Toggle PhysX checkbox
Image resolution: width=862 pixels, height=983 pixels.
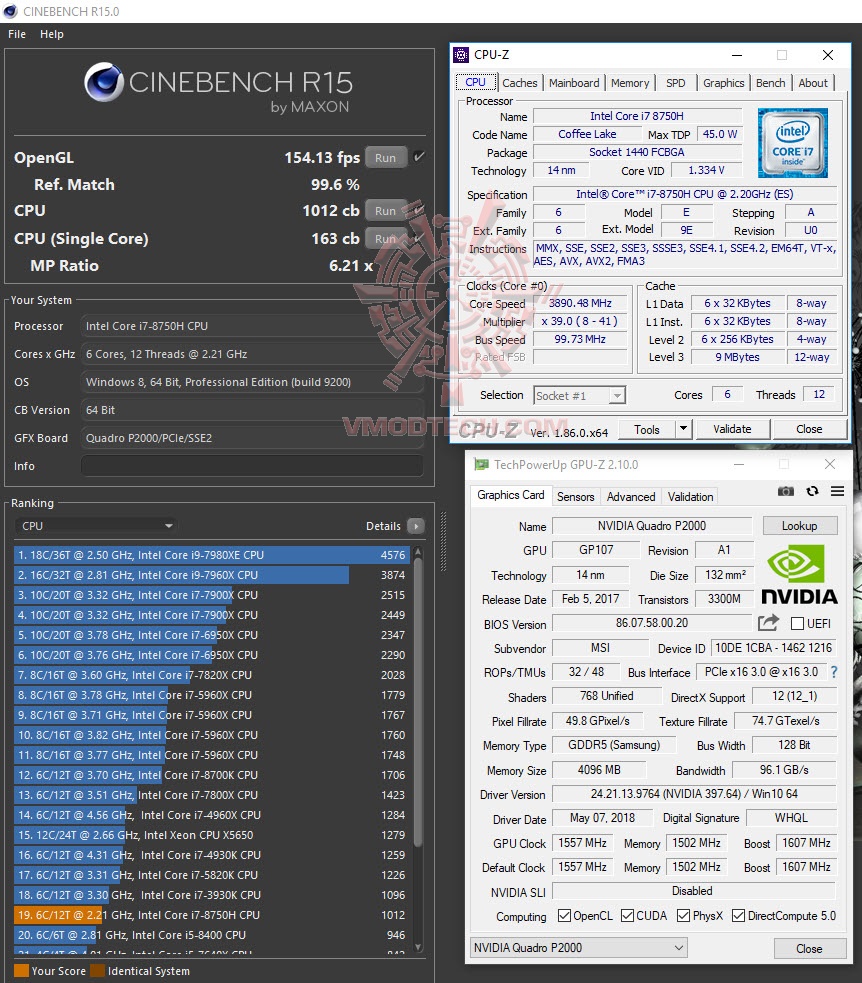(683, 916)
